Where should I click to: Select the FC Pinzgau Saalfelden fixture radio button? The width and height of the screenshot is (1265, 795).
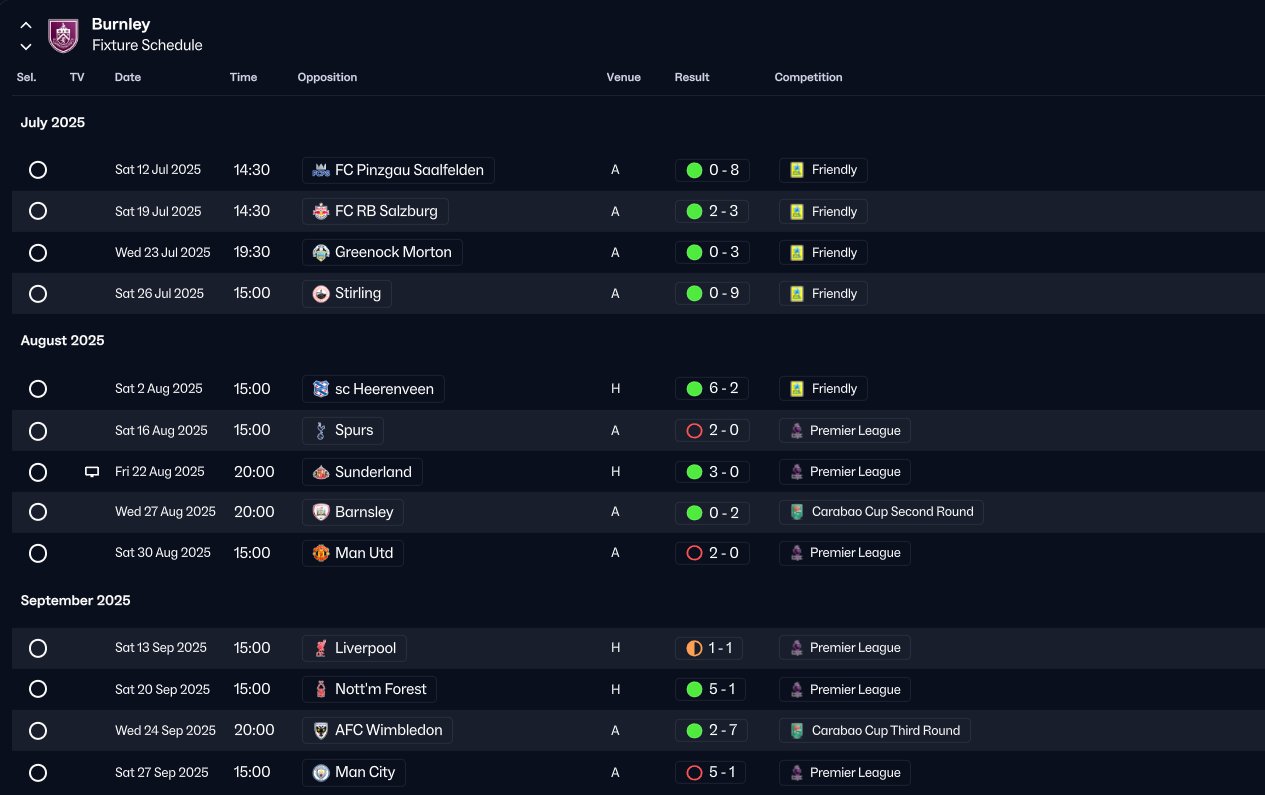coord(38,170)
